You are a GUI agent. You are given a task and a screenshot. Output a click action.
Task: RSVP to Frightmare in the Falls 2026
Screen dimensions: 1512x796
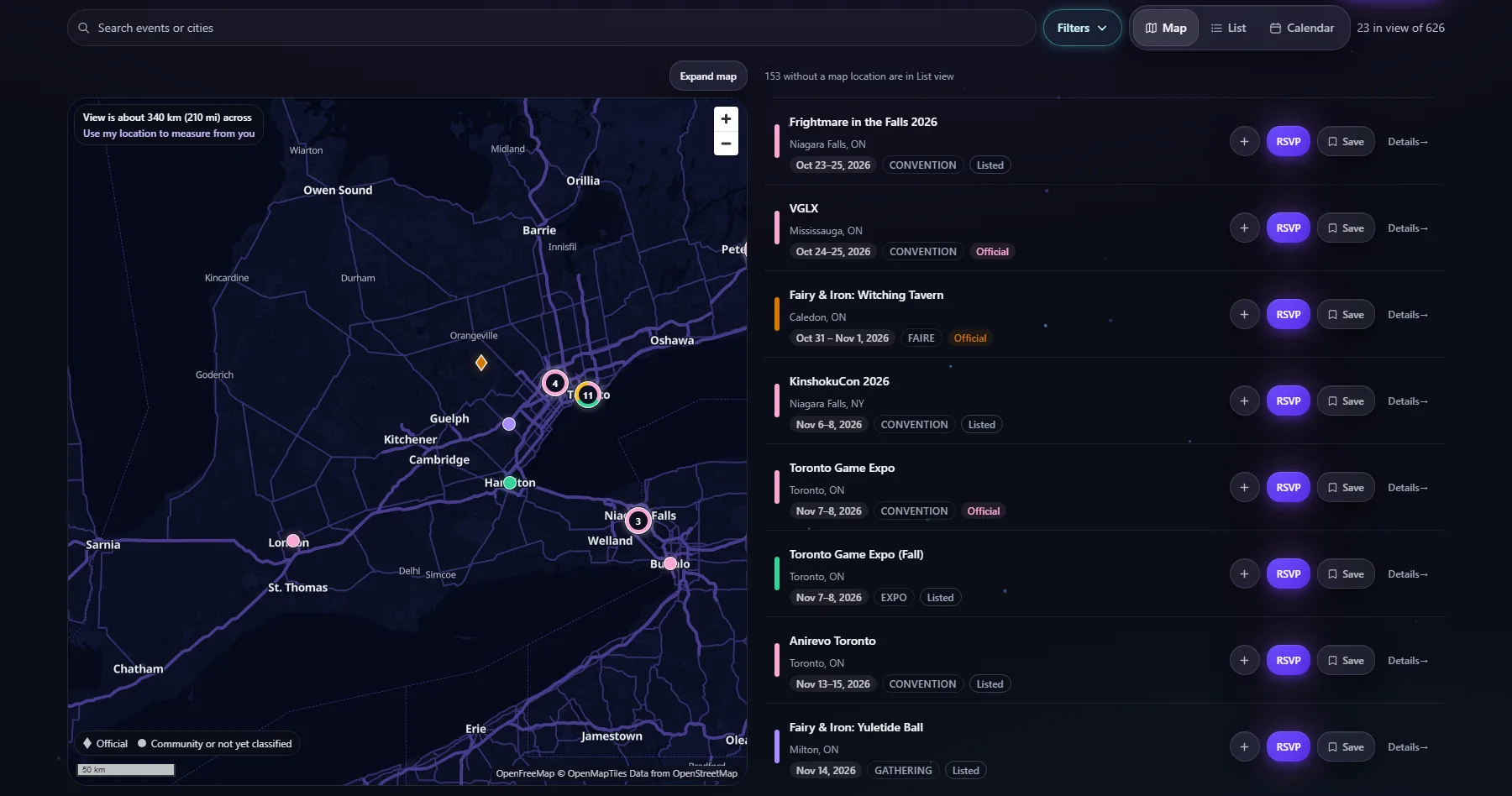1288,142
